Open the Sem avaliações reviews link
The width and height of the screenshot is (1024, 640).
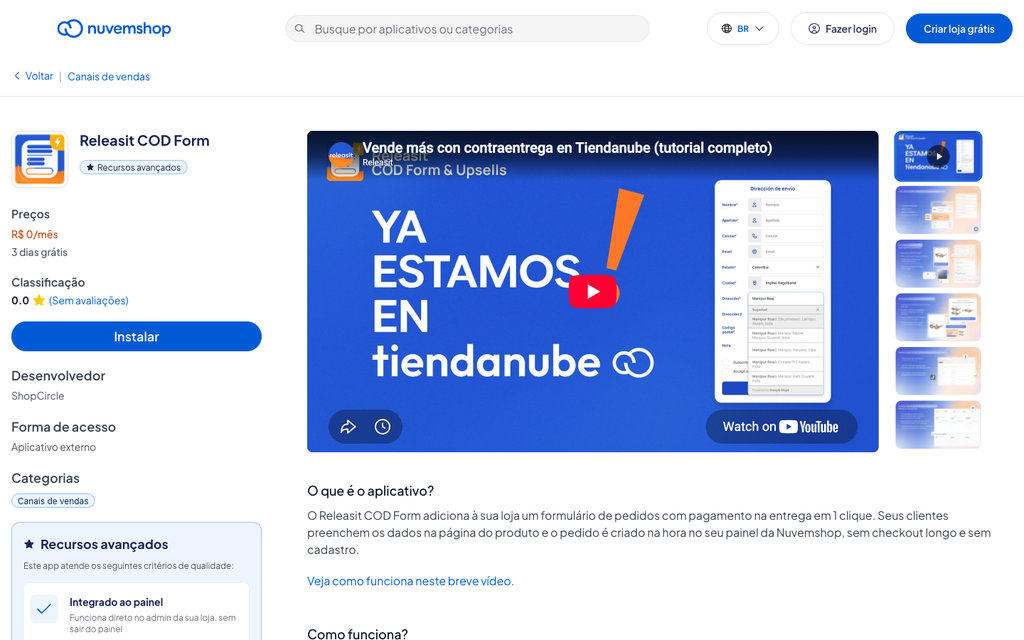pos(89,300)
